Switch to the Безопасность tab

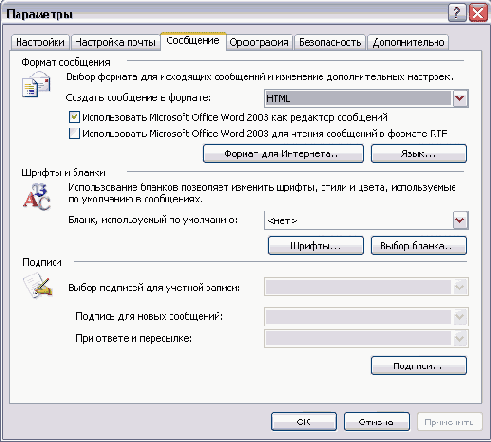pyautogui.click(x=330, y=42)
